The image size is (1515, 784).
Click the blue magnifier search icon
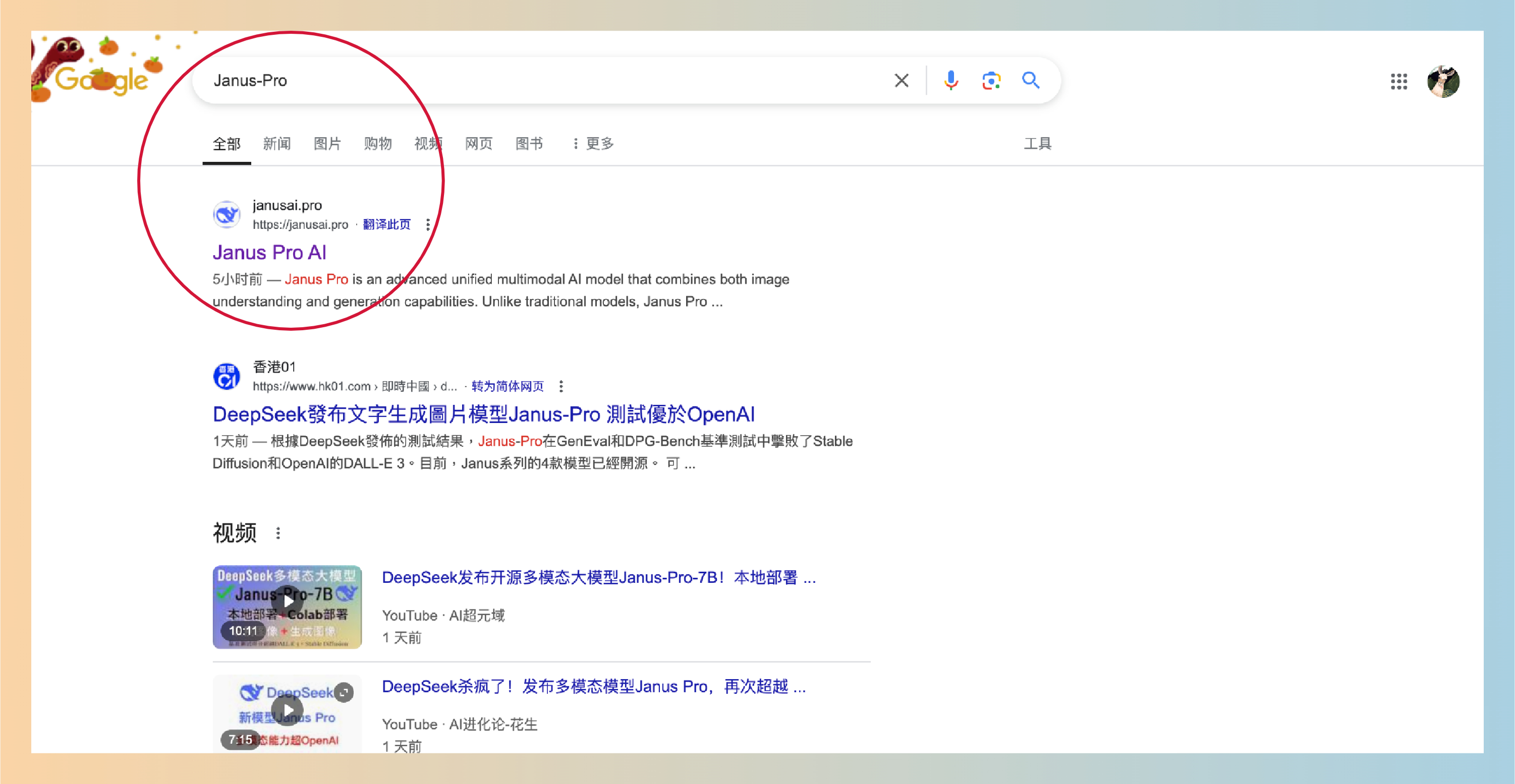(1030, 81)
